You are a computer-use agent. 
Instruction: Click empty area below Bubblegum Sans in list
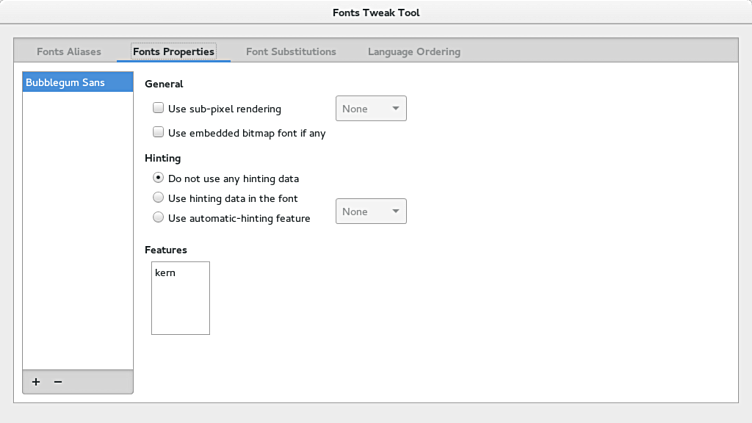tap(77, 230)
